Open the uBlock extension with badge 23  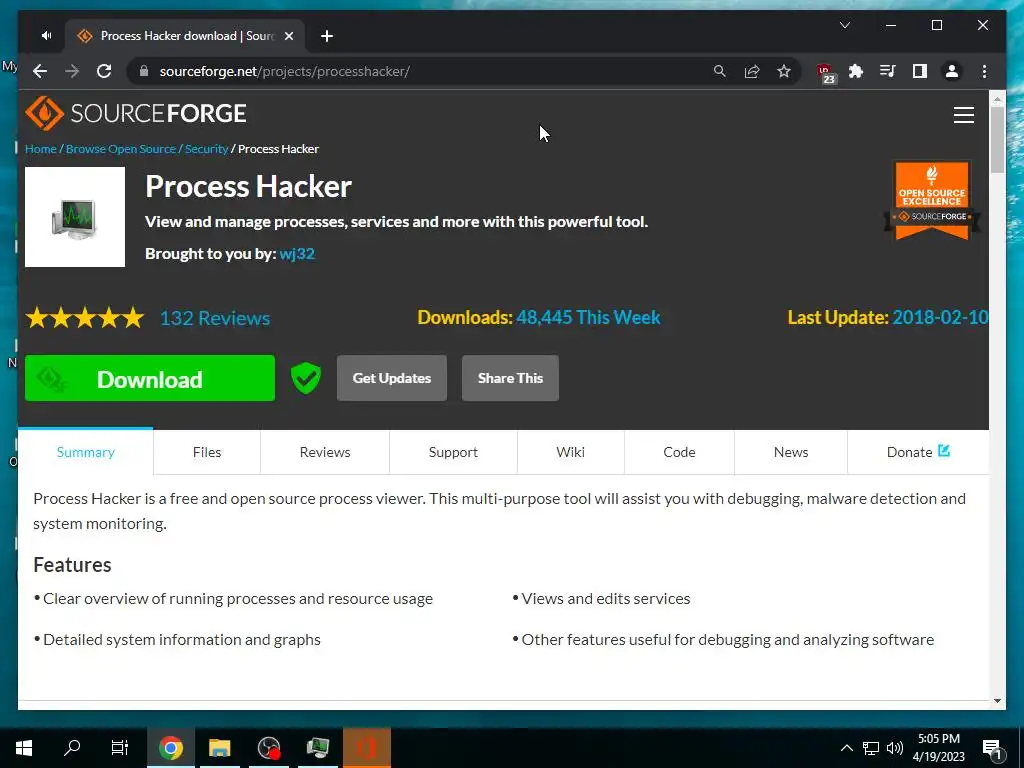(x=826, y=73)
